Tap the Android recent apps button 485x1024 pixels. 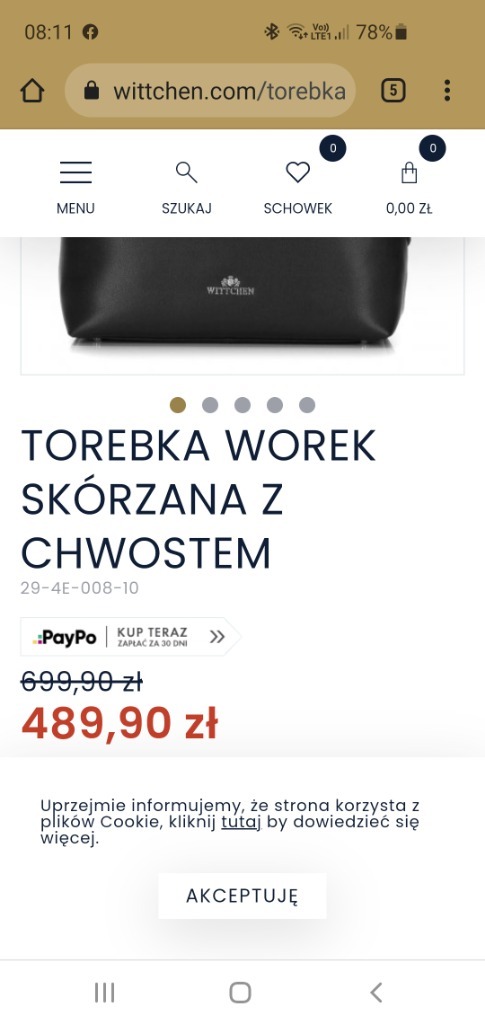104,993
